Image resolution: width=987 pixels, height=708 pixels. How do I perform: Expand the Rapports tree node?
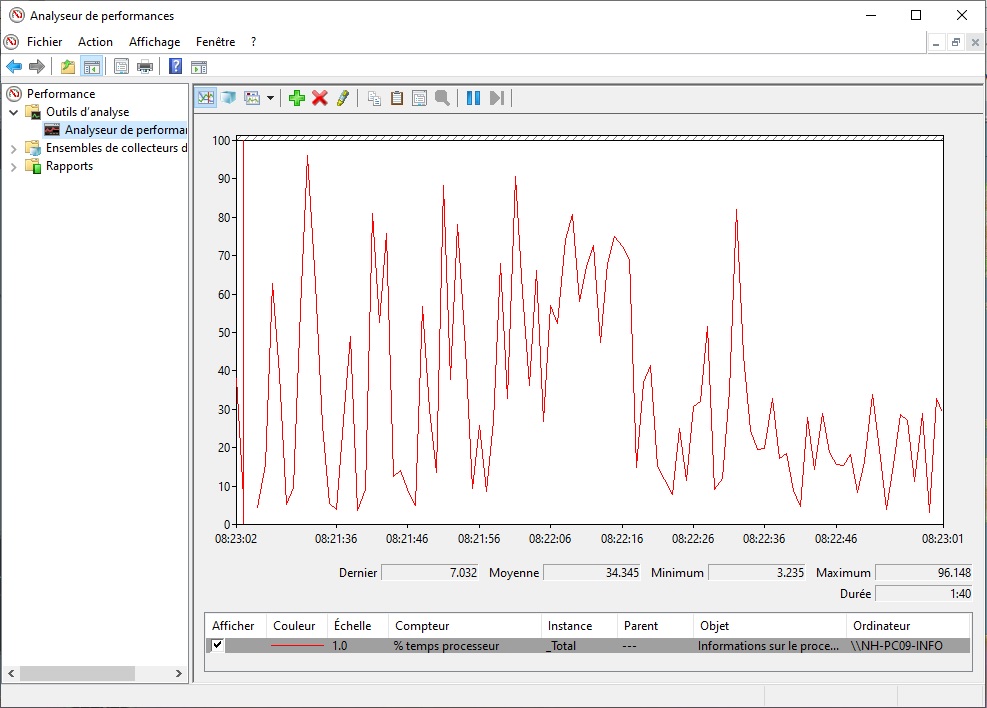tap(14, 166)
